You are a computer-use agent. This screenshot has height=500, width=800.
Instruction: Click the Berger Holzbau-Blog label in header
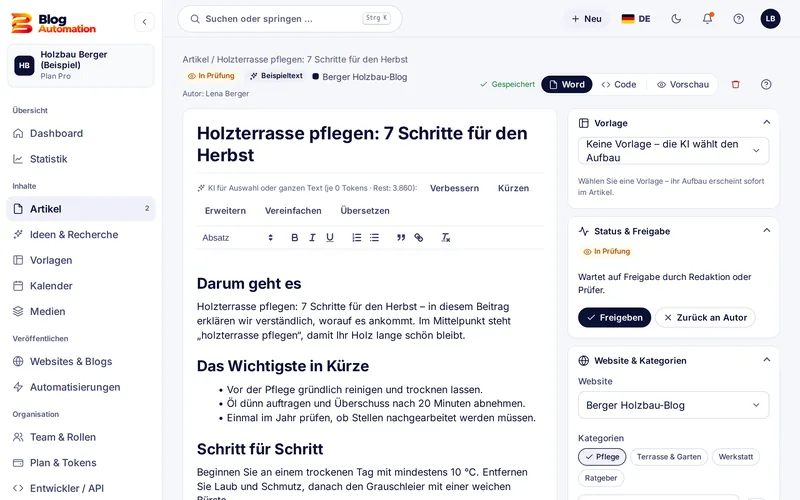[x=360, y=77]
